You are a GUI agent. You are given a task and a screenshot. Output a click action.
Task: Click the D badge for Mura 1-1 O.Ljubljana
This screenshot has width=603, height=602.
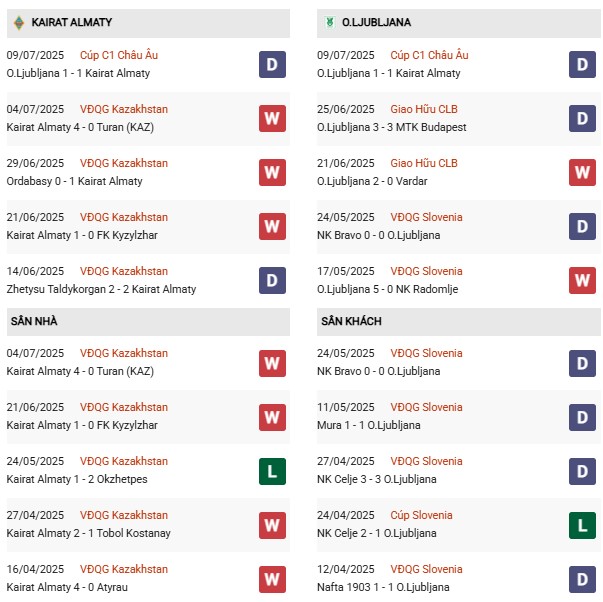[583, 416]
